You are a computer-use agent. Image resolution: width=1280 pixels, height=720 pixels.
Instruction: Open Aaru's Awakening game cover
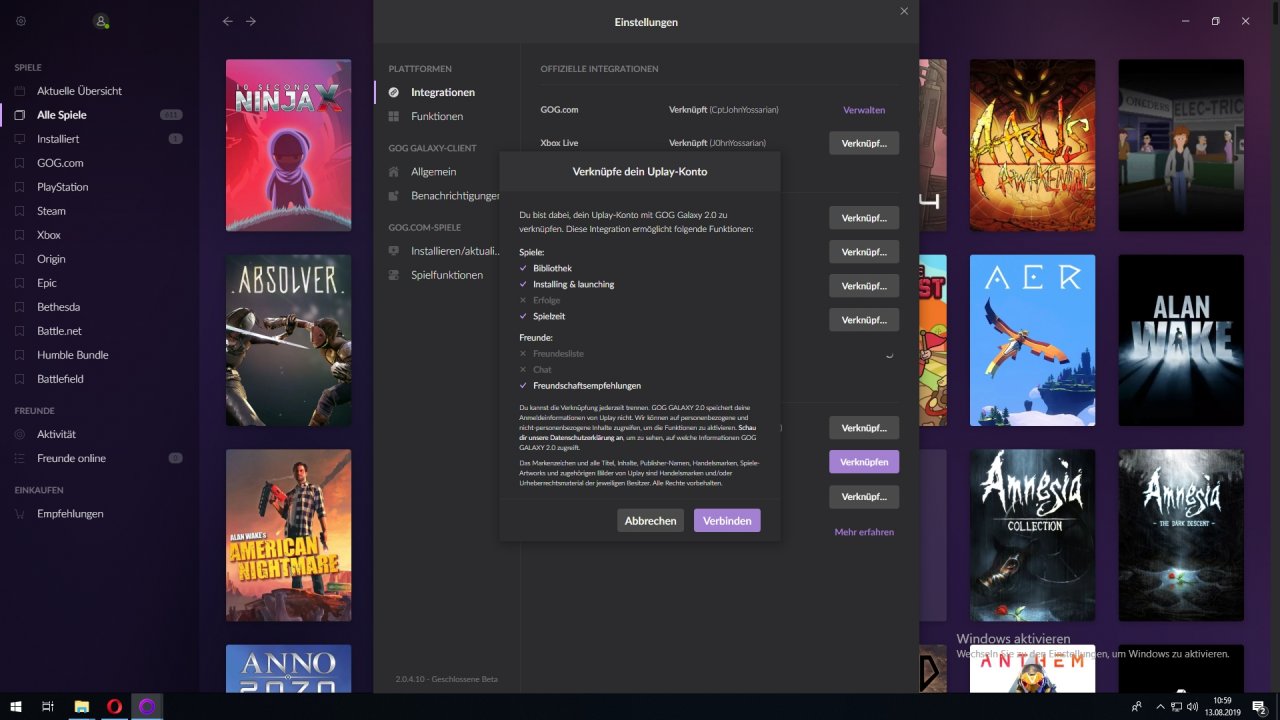(1032, 145)
